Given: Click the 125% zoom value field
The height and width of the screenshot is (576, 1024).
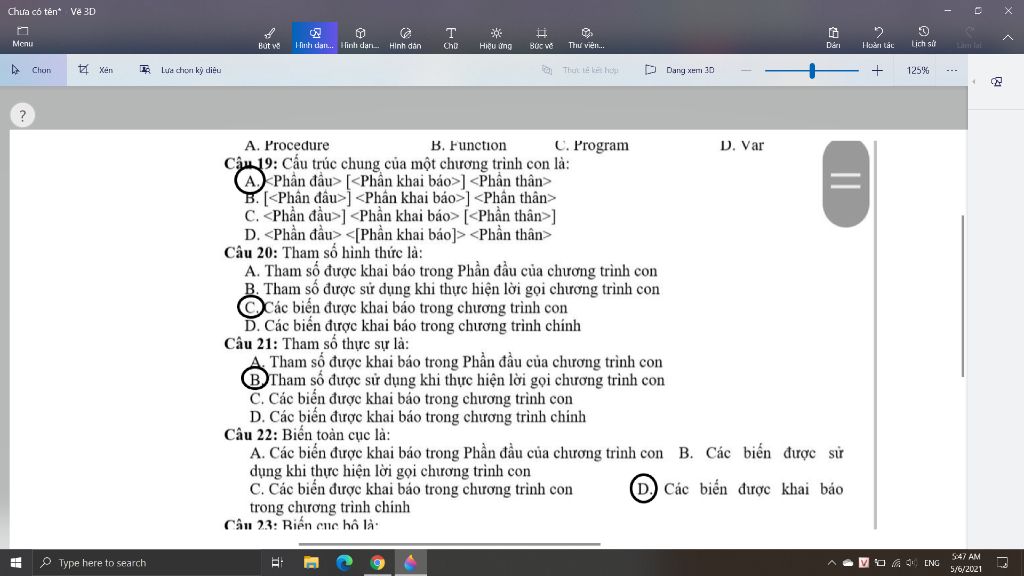Looking at the screenshot, I should pos(918,70).
